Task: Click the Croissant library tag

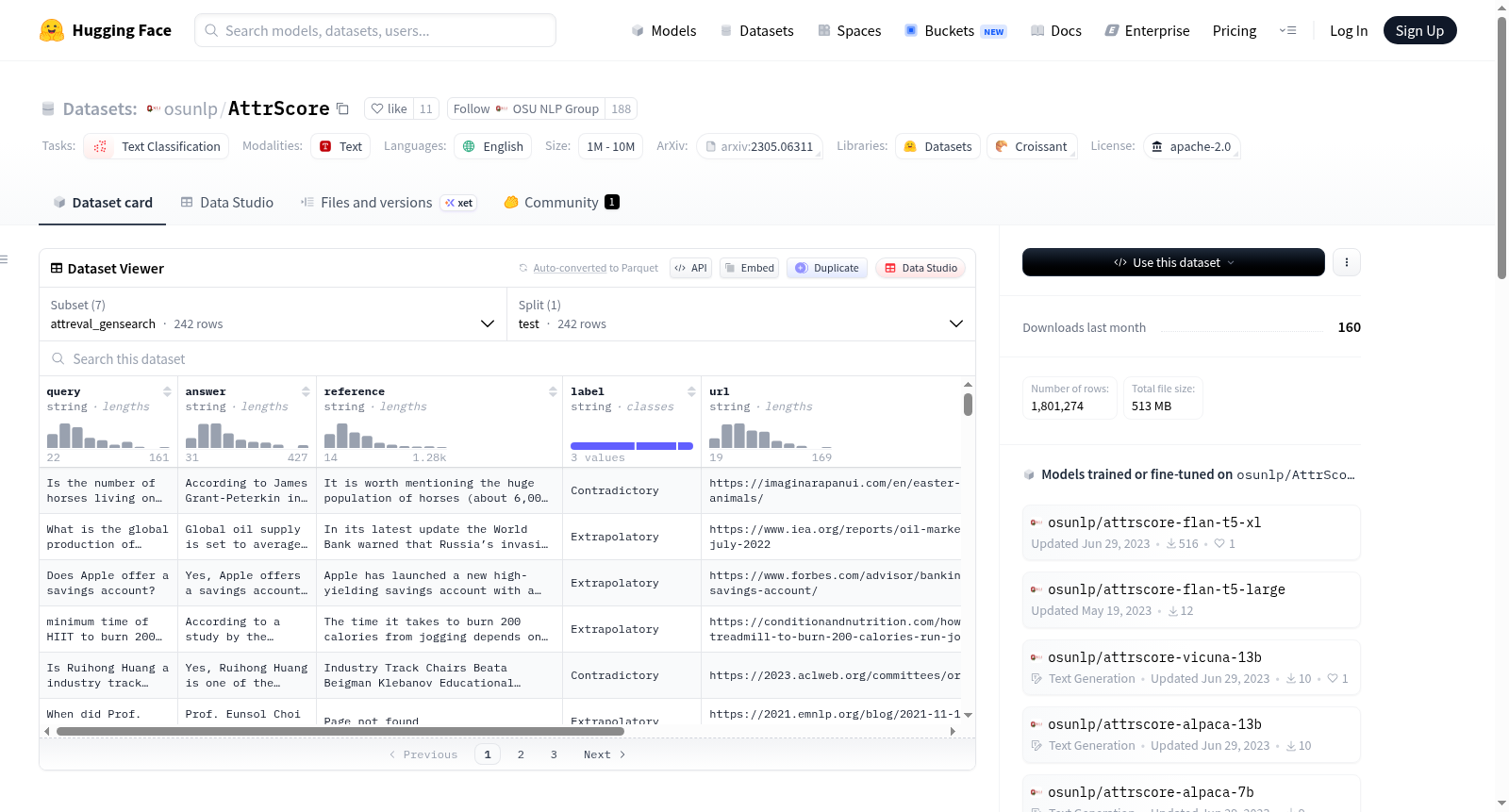Action: tap(1032, 146)
